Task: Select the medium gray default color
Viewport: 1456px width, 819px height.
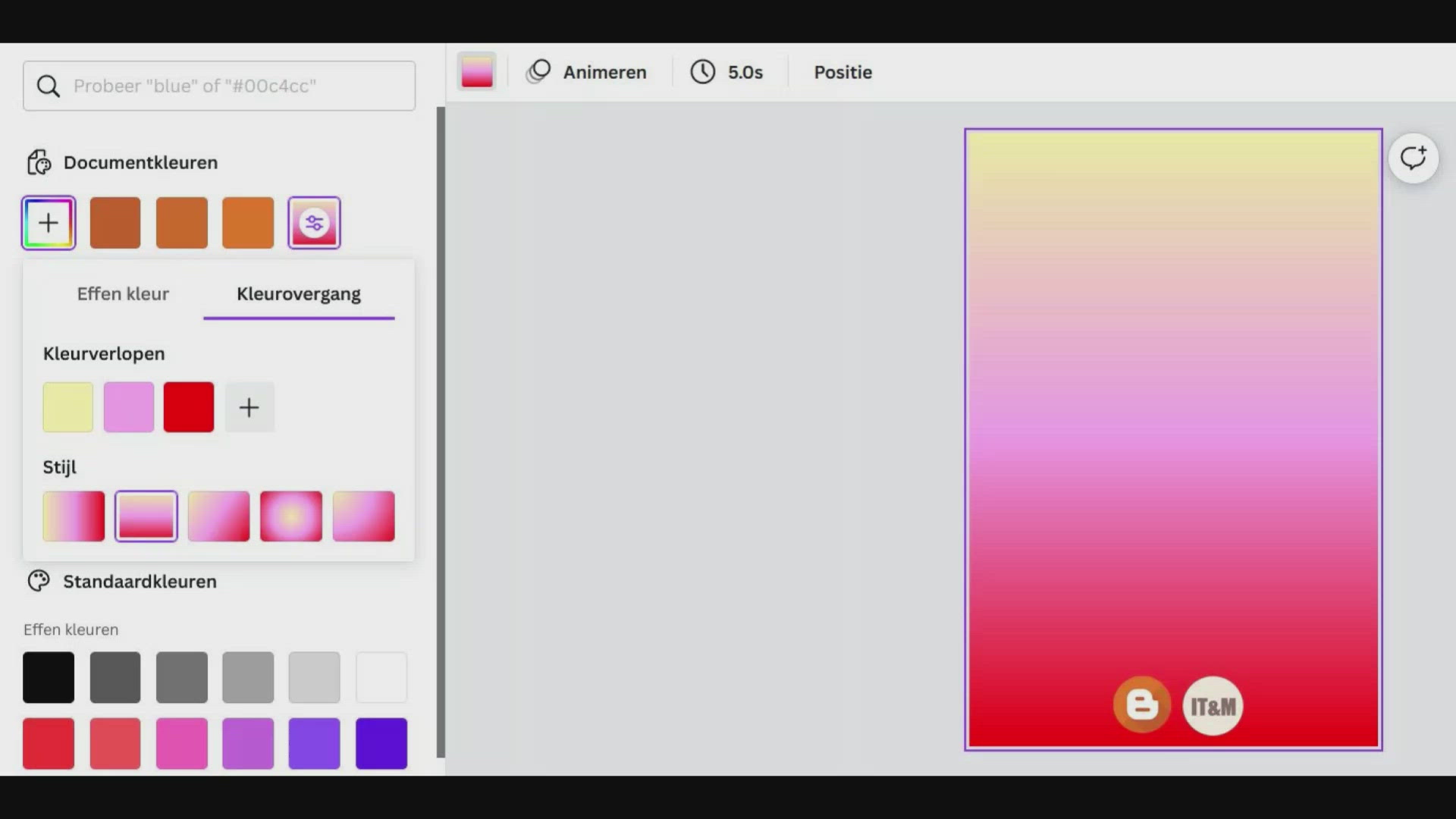Action: 182,677
